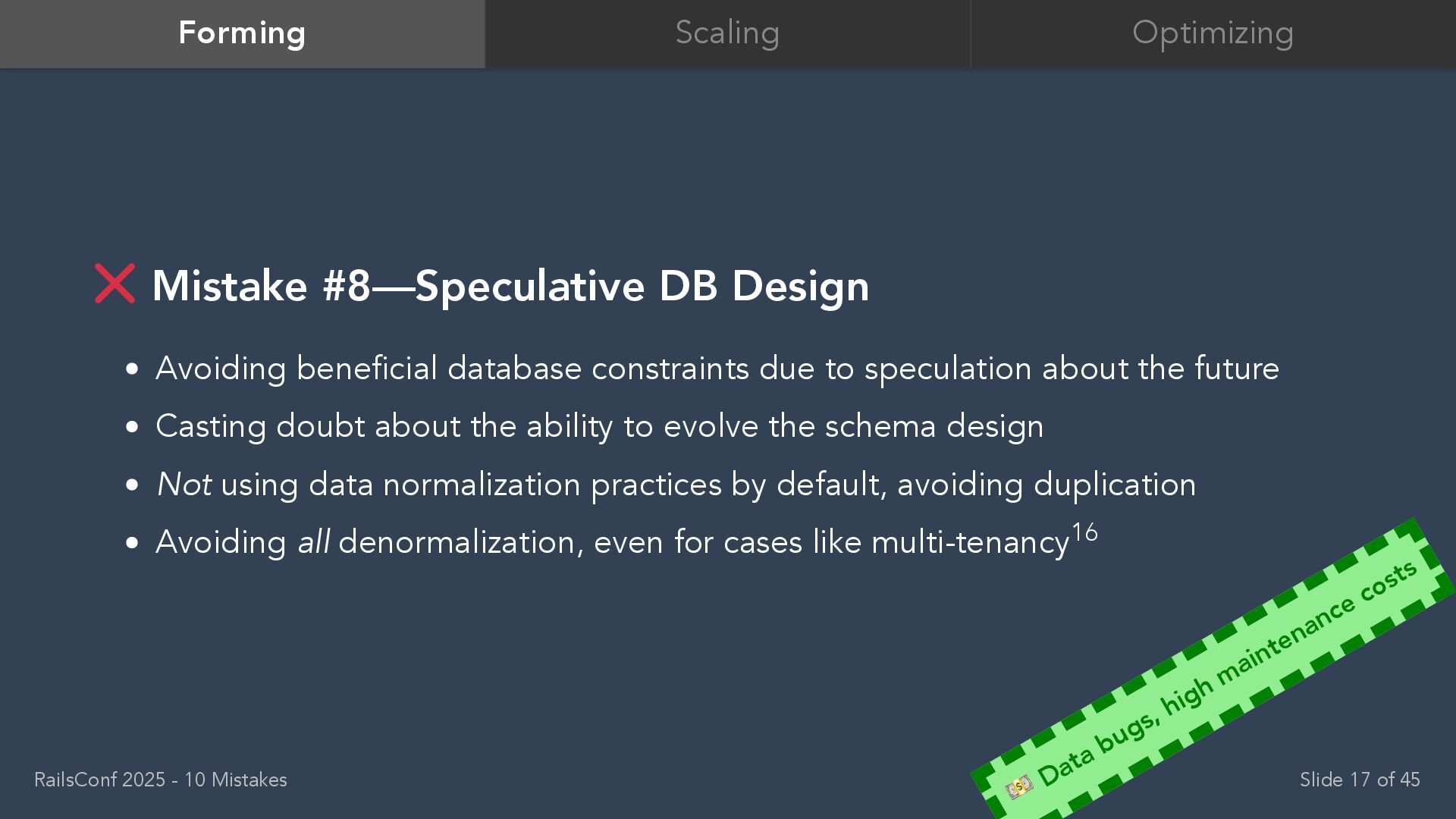Click the data normalization practices bullet text
This screenshot has height=819, width=1456.
coord(676,485)
